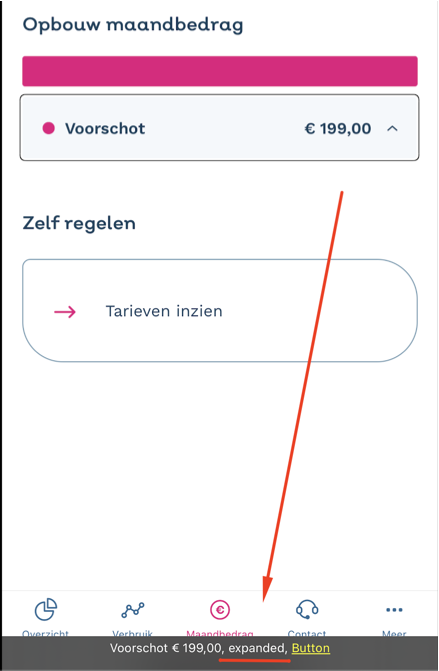This screenshot has width=439, height=671.
Task: Toggle the Voorschot € 199,00 accordion
Action: 220,128
